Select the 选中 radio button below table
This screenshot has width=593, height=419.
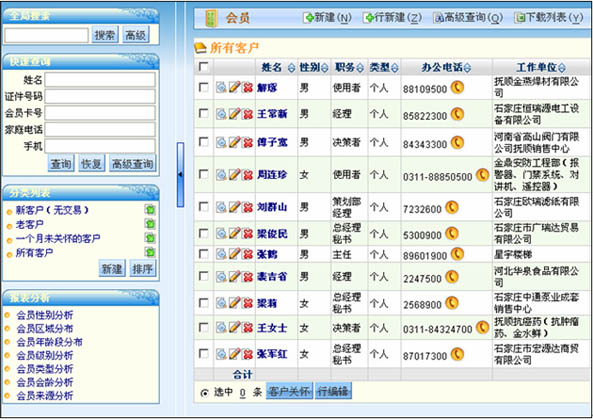tap(204, 393)
